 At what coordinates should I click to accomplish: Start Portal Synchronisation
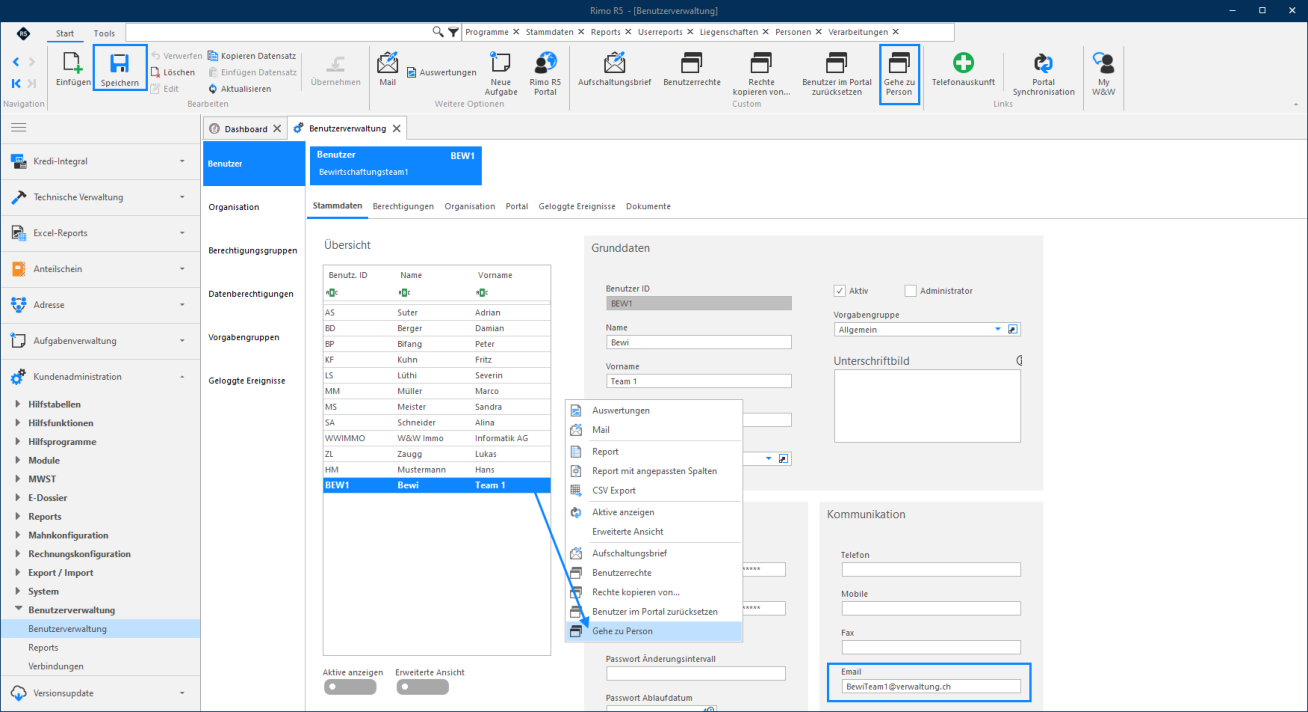[1043, 73]
